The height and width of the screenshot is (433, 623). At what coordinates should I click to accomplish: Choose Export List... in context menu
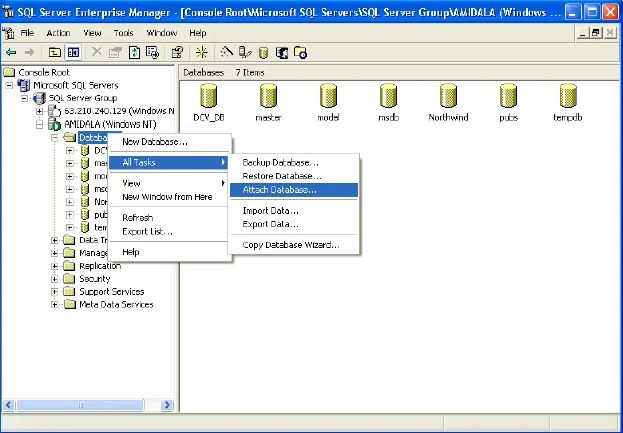click(x=170, y=232)
